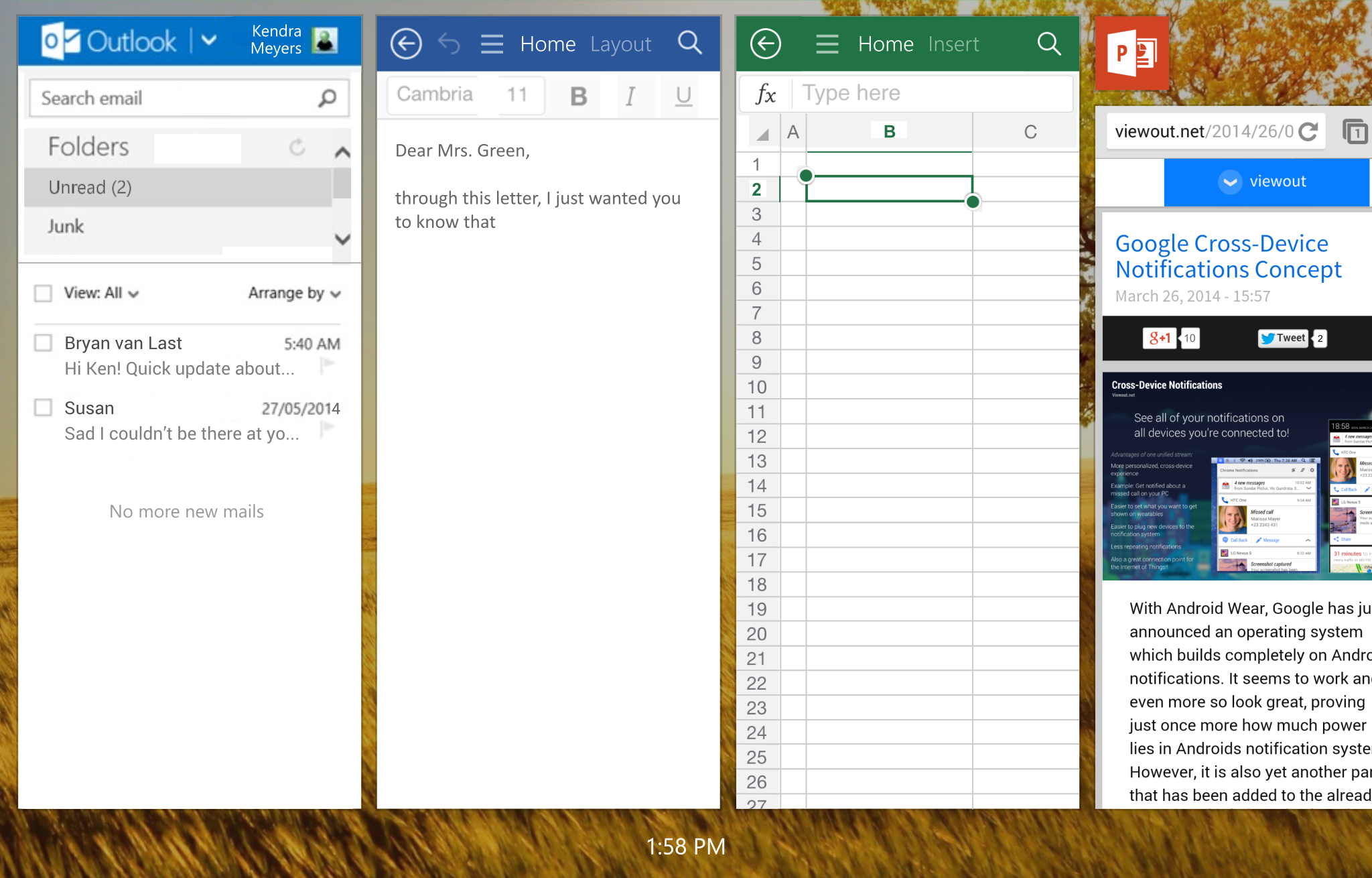Check the Susan email checkbox
The width and height of the screenshot is (1372, 878).
pos(43,407)
